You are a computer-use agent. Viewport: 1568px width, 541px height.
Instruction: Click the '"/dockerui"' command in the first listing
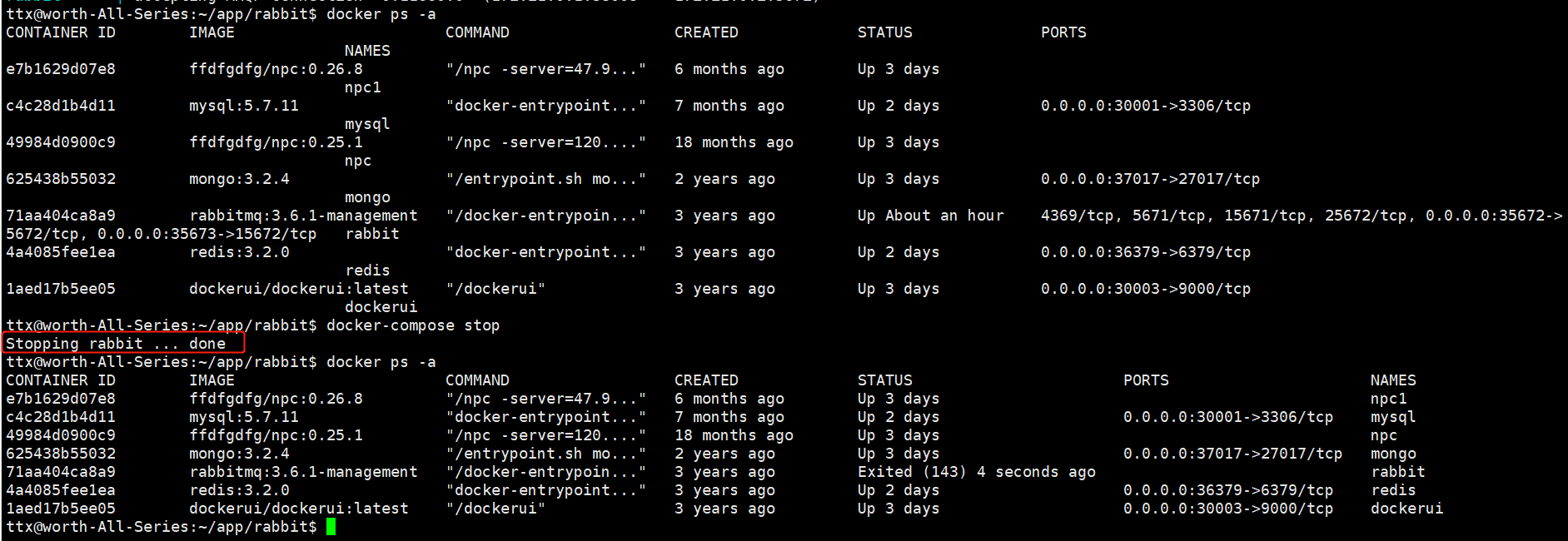pos(495,289)
